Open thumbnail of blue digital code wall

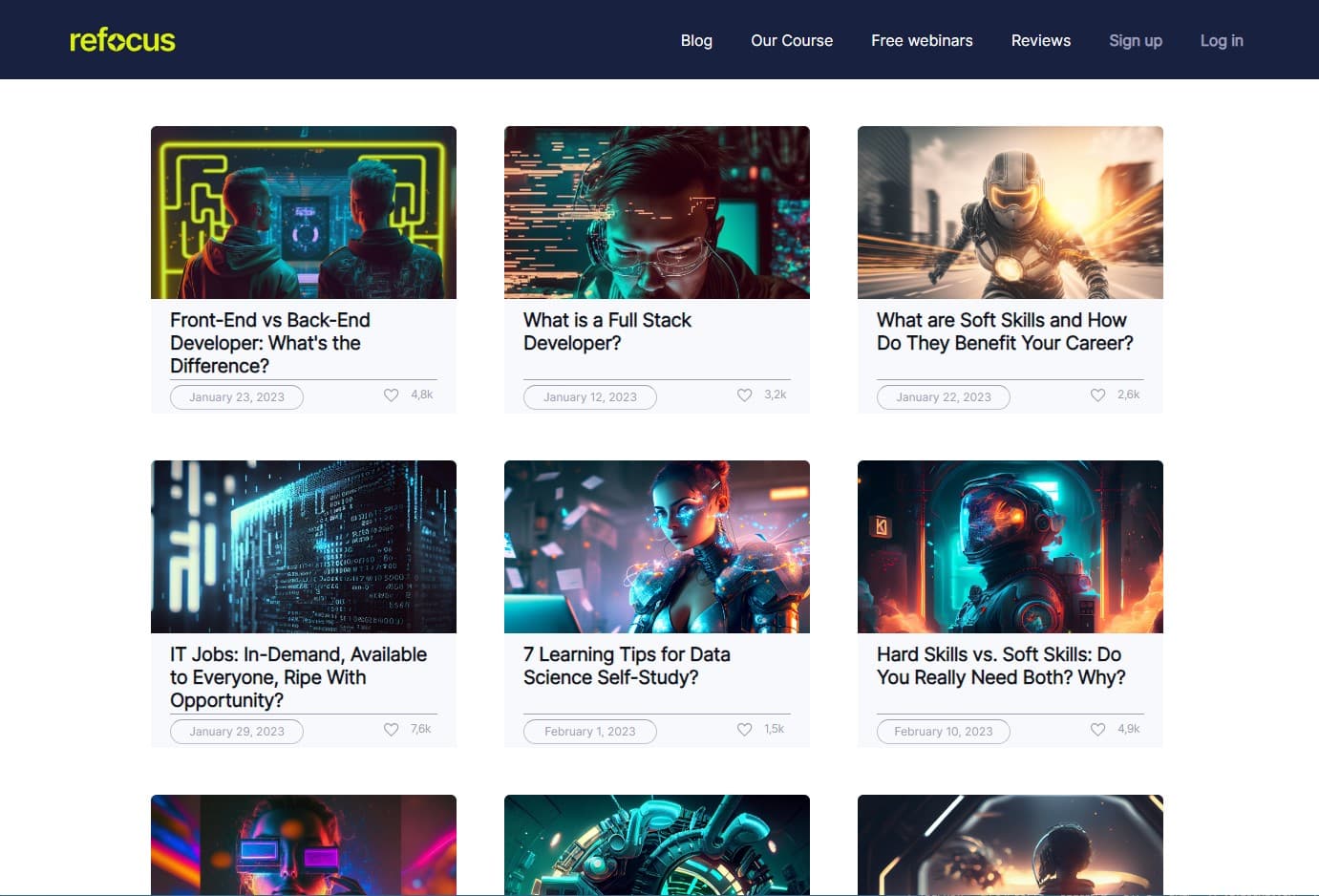click(304, 546)
